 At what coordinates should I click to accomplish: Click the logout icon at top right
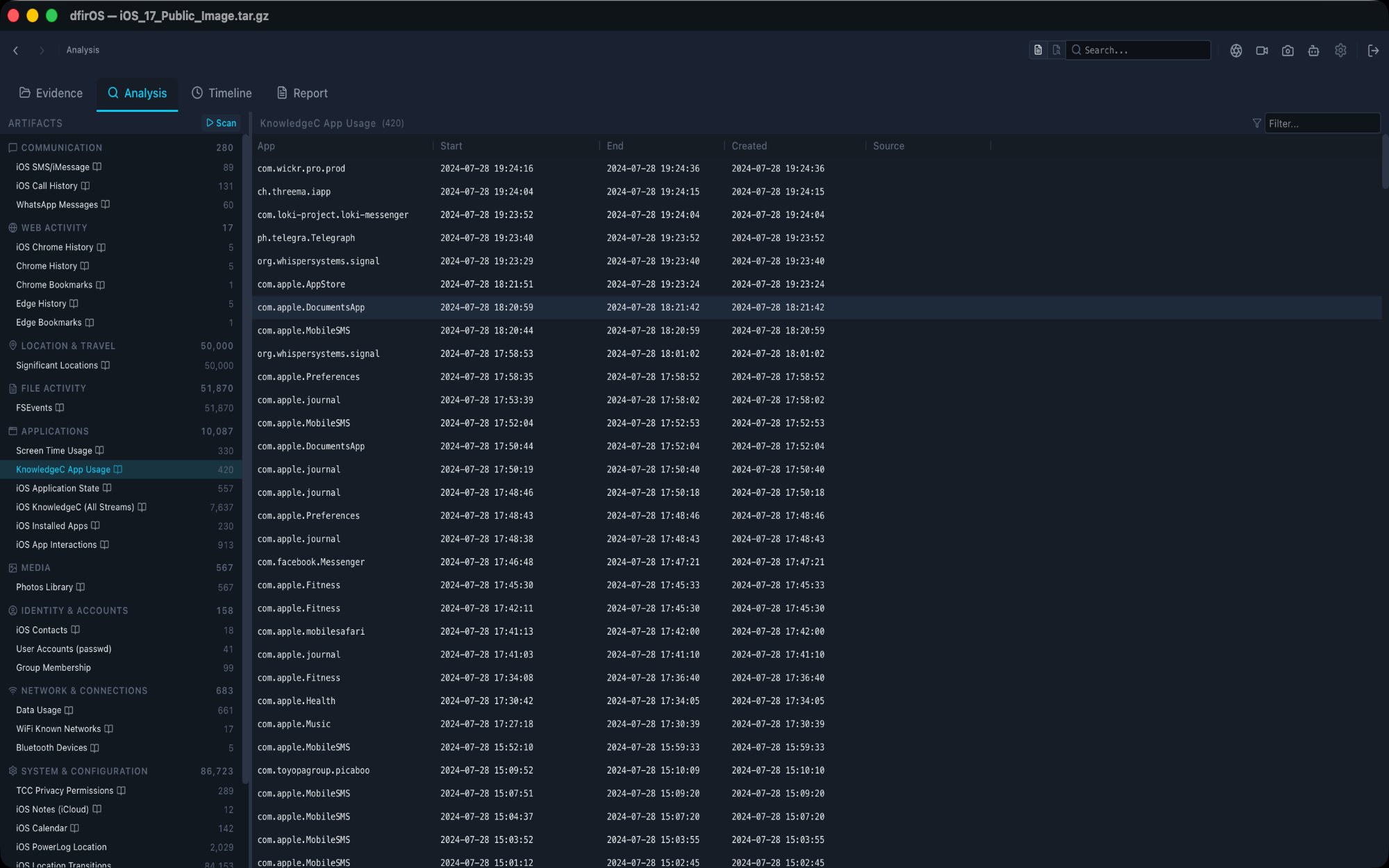(1374, 50)
